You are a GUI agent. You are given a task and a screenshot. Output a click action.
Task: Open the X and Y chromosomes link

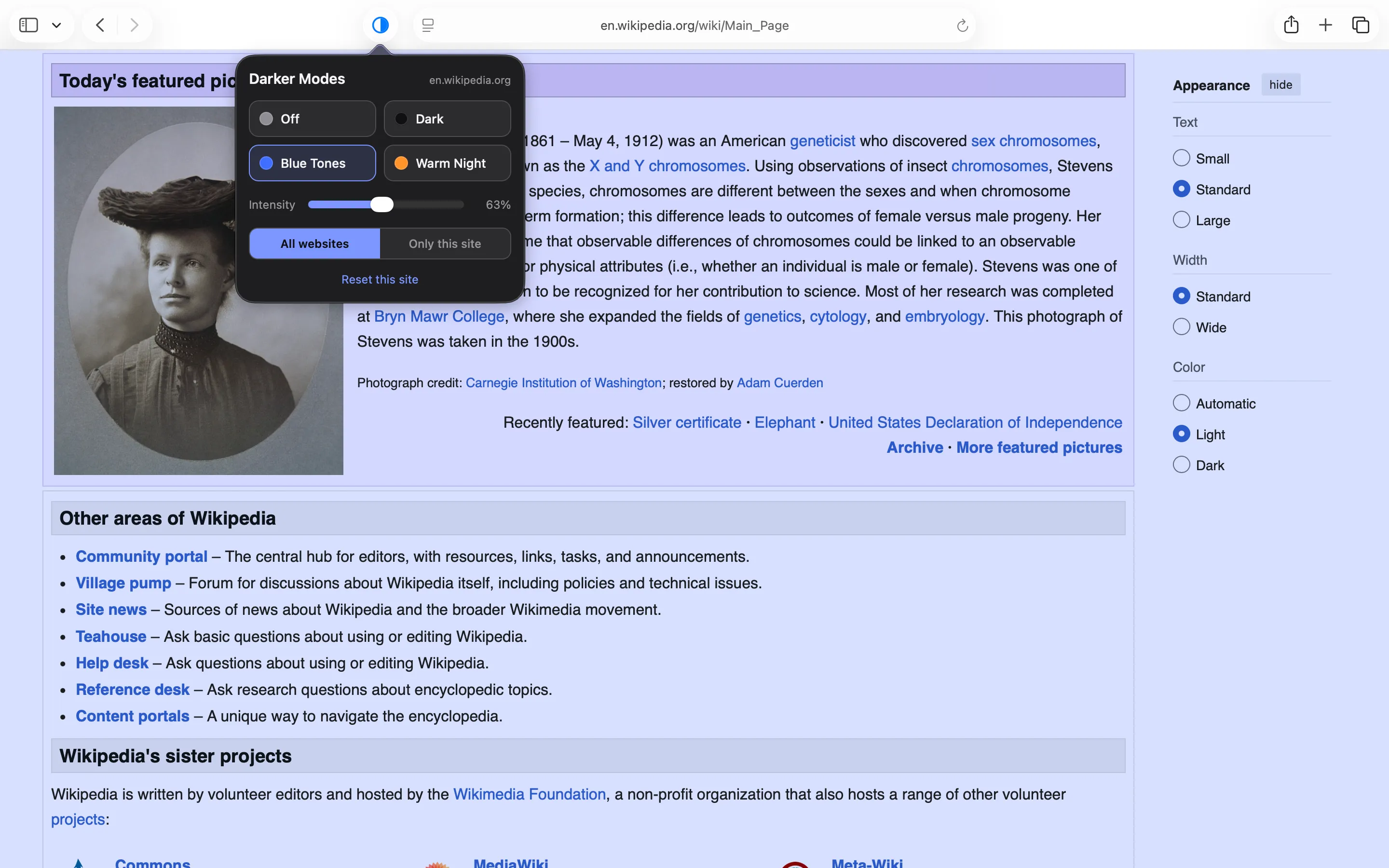667,166
